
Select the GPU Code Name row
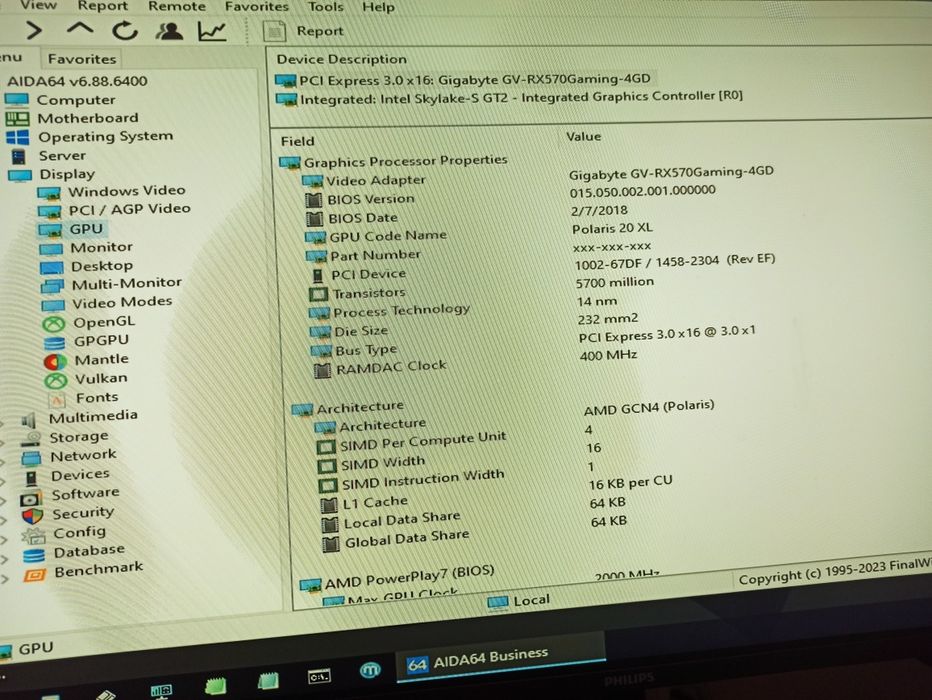pyautogui.click(x=479, y=233)
